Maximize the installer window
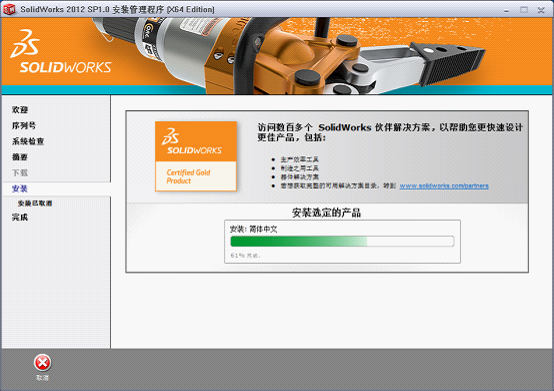Image resolution: width=554 pixels, height=391 pixels. pos(524,10)
